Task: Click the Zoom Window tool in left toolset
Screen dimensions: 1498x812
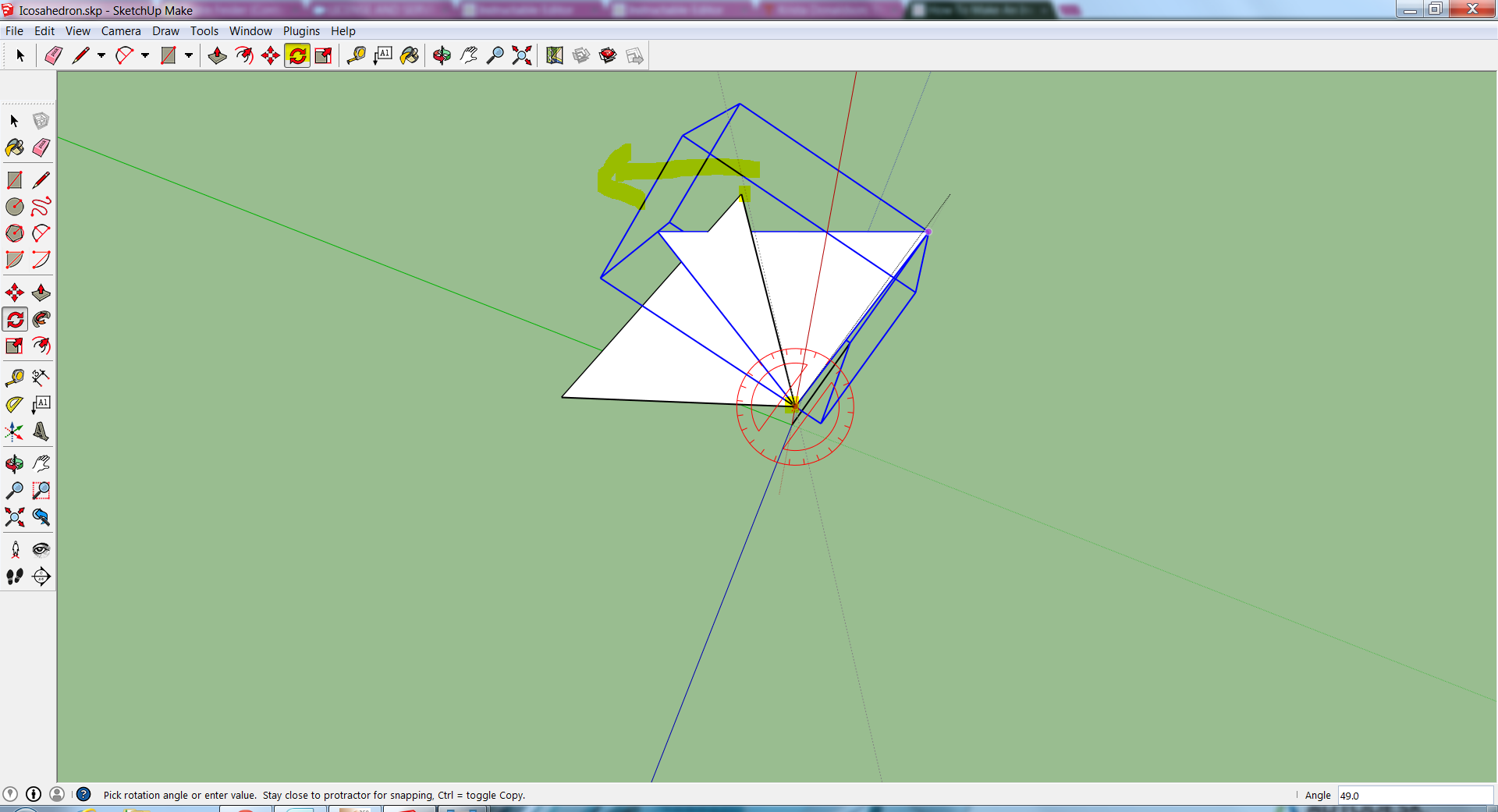Action: point(41,491)
